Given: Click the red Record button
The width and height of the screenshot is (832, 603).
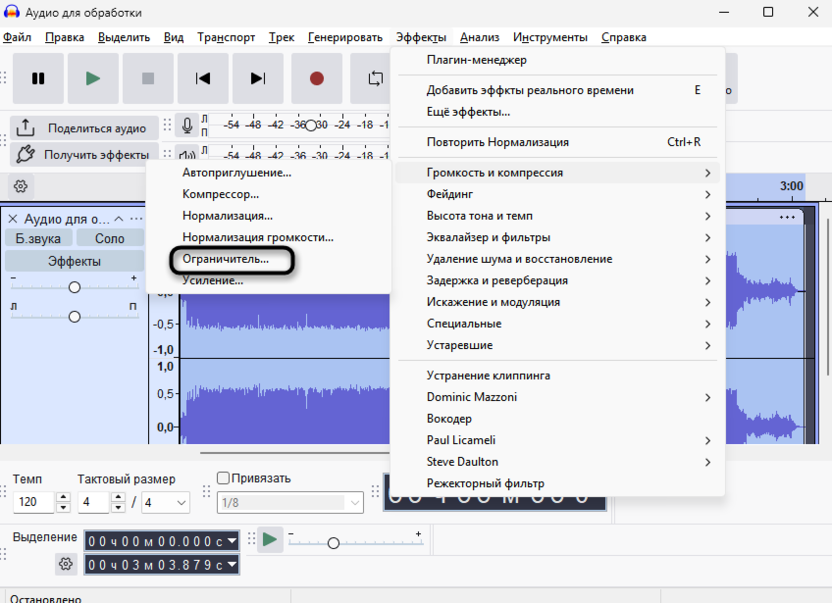Looking at the screenshot, I should 316,78.
